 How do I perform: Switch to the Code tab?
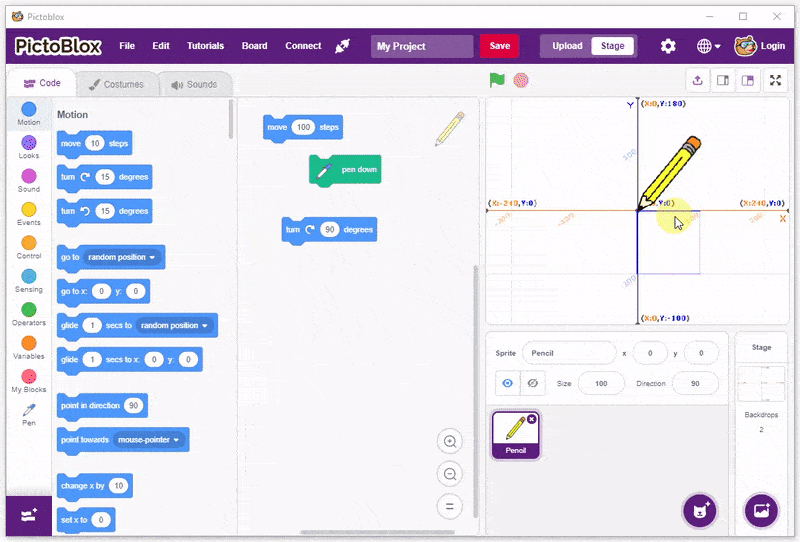click(42, 83)
